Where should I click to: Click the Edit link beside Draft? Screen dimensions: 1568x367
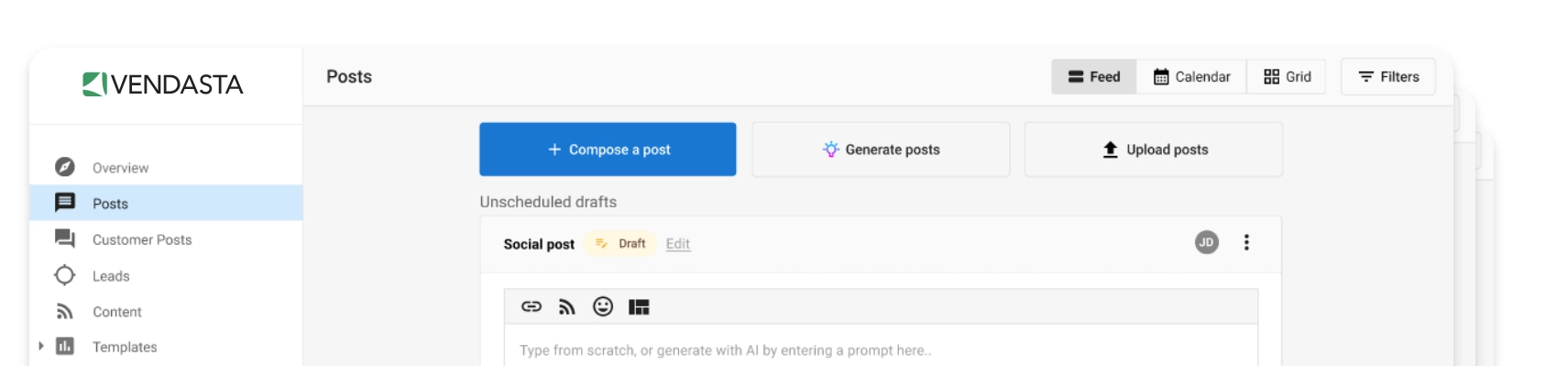(678, 244)
